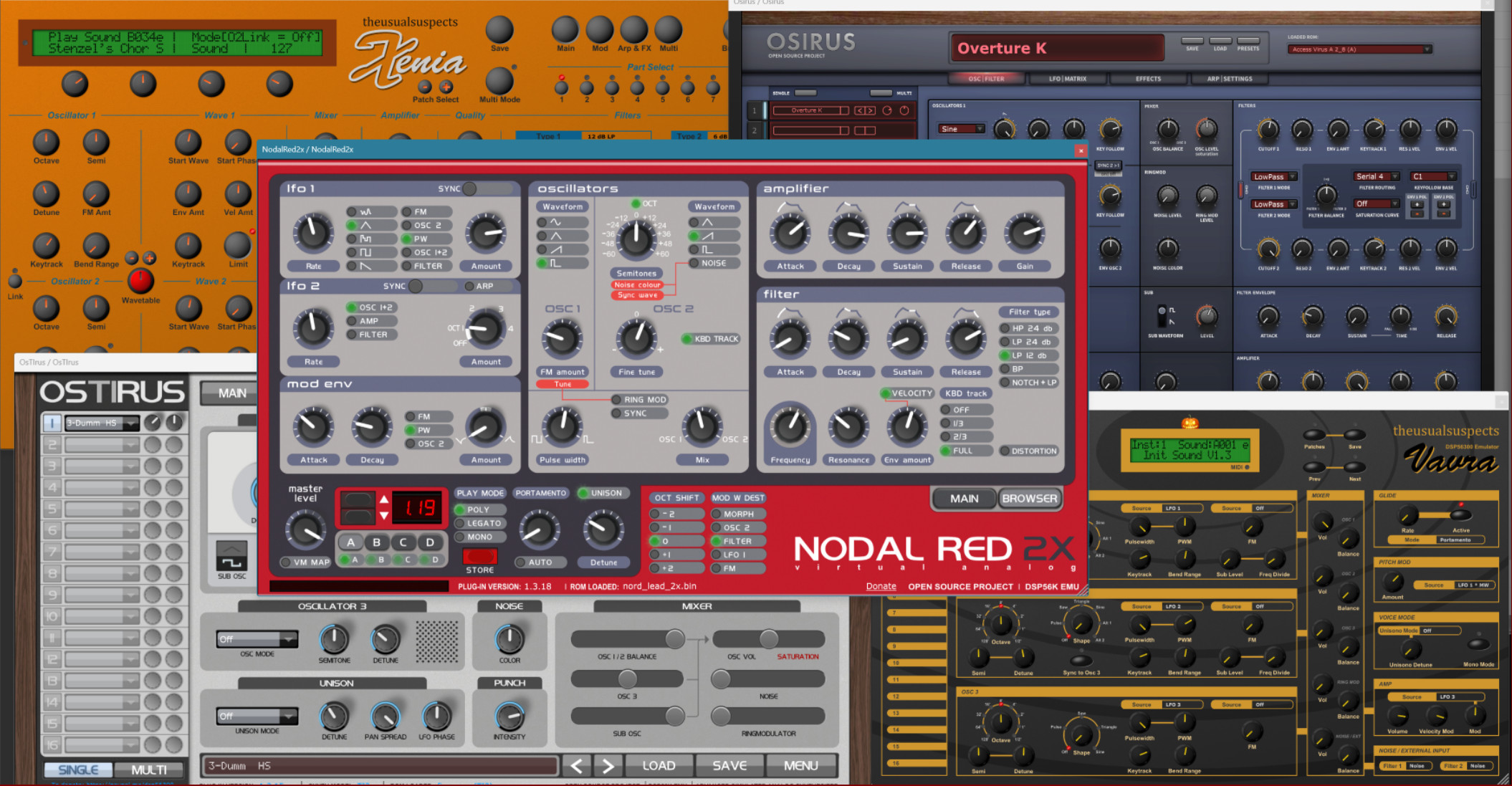This screenshot has width=1512, height=786.
Task: Select LEGATO play mode in NodalRed2x
Action: tap(480, 523)
